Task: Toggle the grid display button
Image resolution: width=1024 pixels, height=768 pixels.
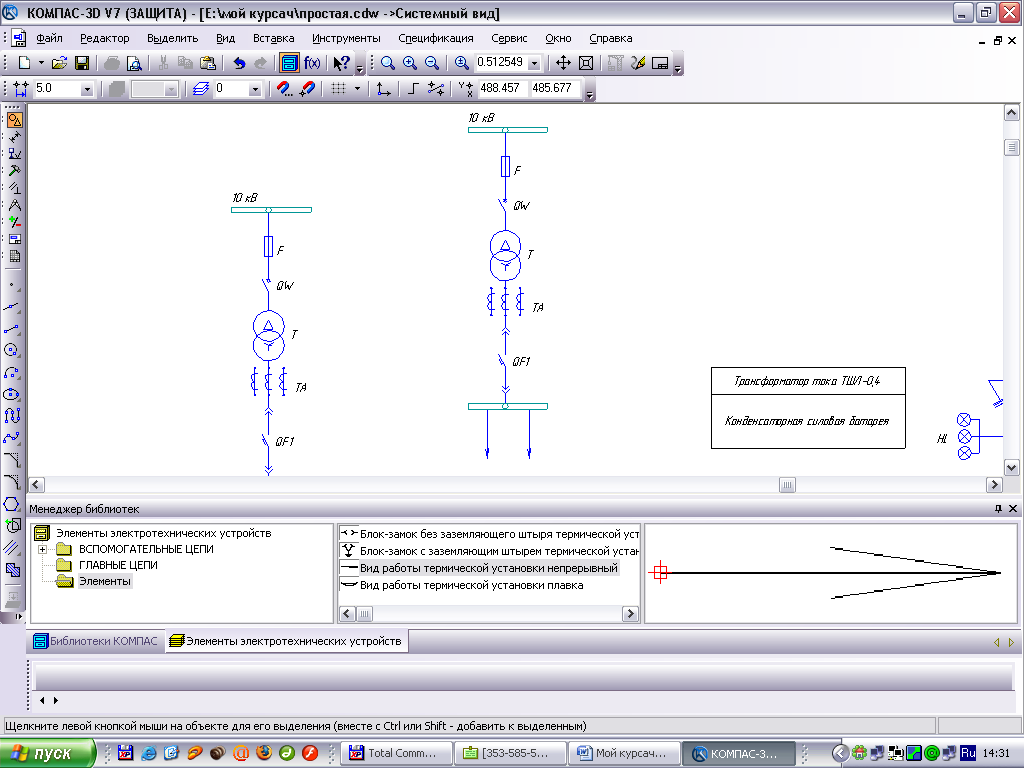Action: point(338,89)
